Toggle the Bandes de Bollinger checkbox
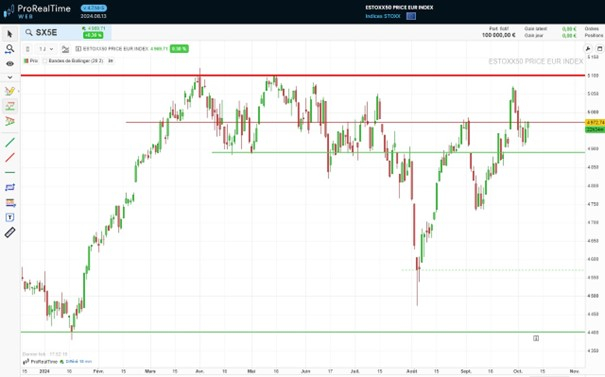605x377 pixels. point(45,61)
